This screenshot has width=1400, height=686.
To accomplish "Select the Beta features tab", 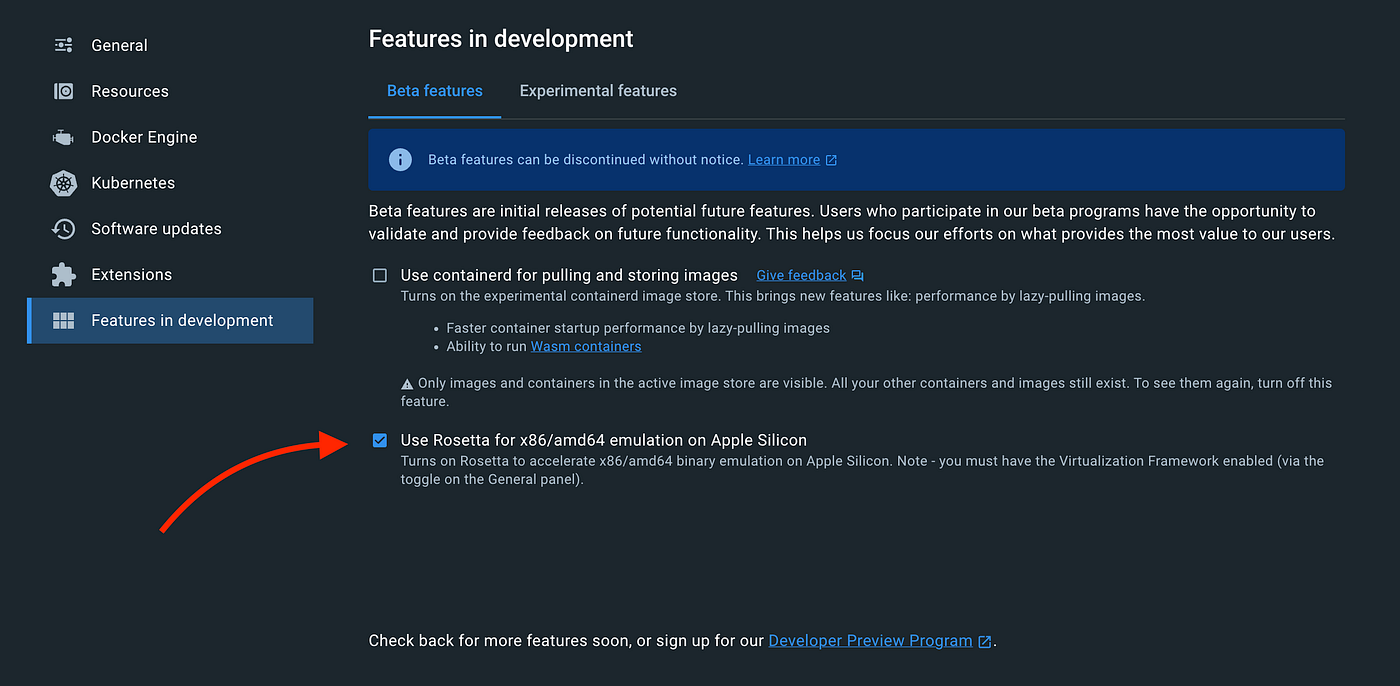I will 435,91.
